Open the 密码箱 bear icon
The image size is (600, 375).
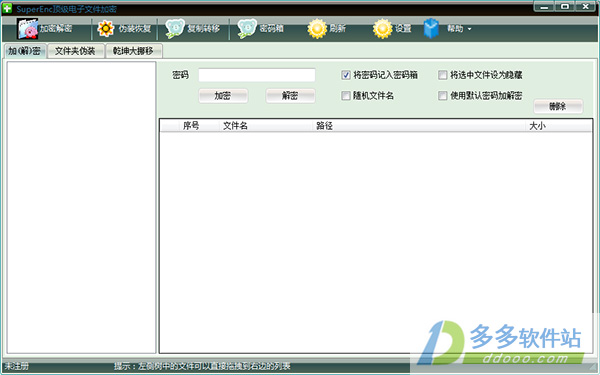247,29
